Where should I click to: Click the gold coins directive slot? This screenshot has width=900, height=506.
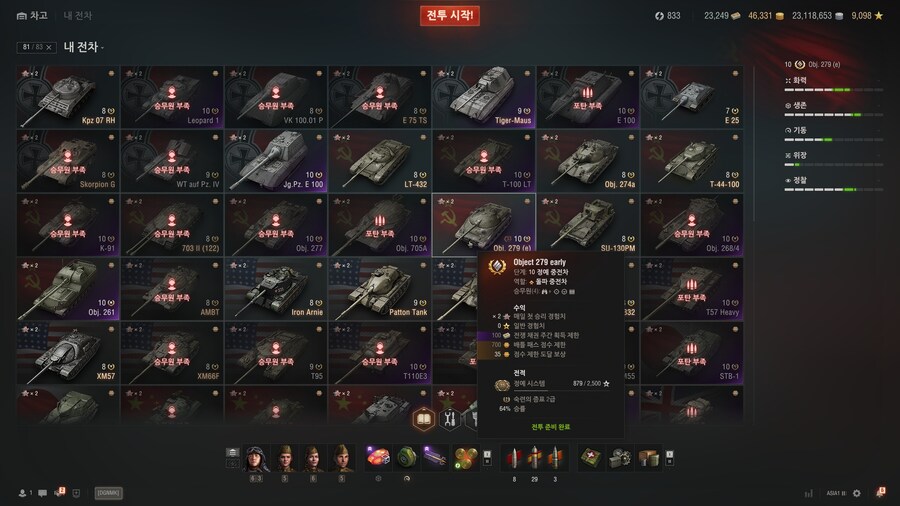(465, 458)
